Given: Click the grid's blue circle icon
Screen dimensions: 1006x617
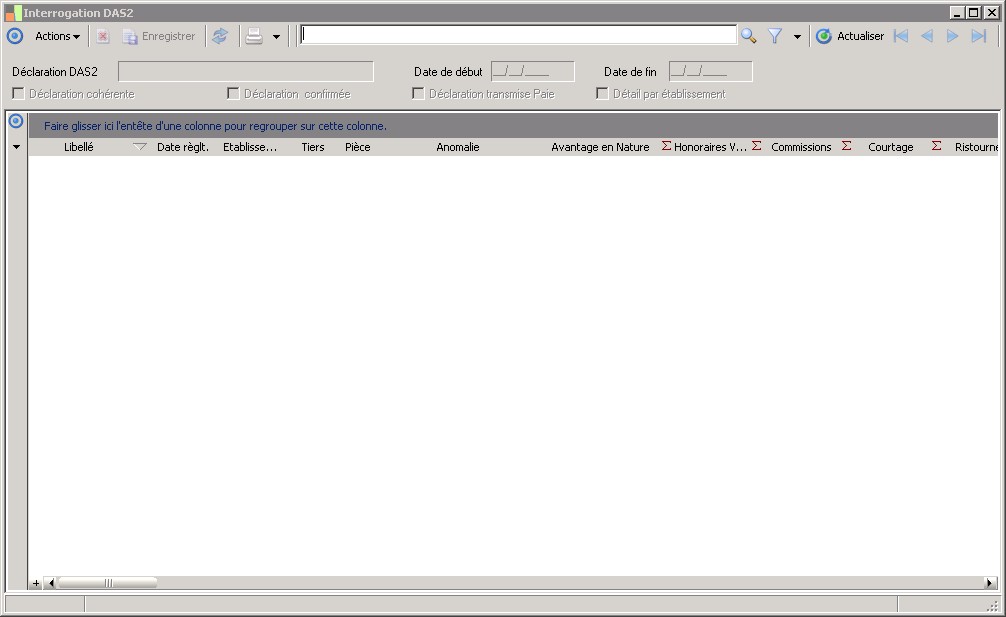Looking at the screenshot, I should tap(16, 121).
